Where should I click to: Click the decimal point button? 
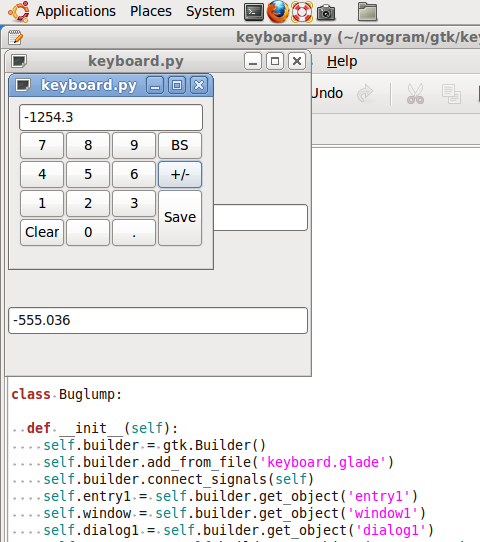pyautogui.click(x=134, y=232)
